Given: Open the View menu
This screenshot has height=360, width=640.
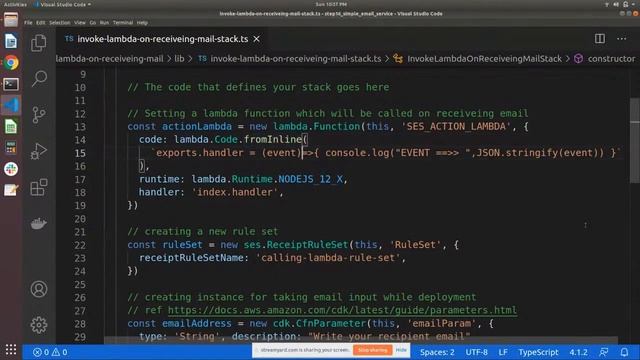Looking at the screenshot, I should [x=80, y=23].
